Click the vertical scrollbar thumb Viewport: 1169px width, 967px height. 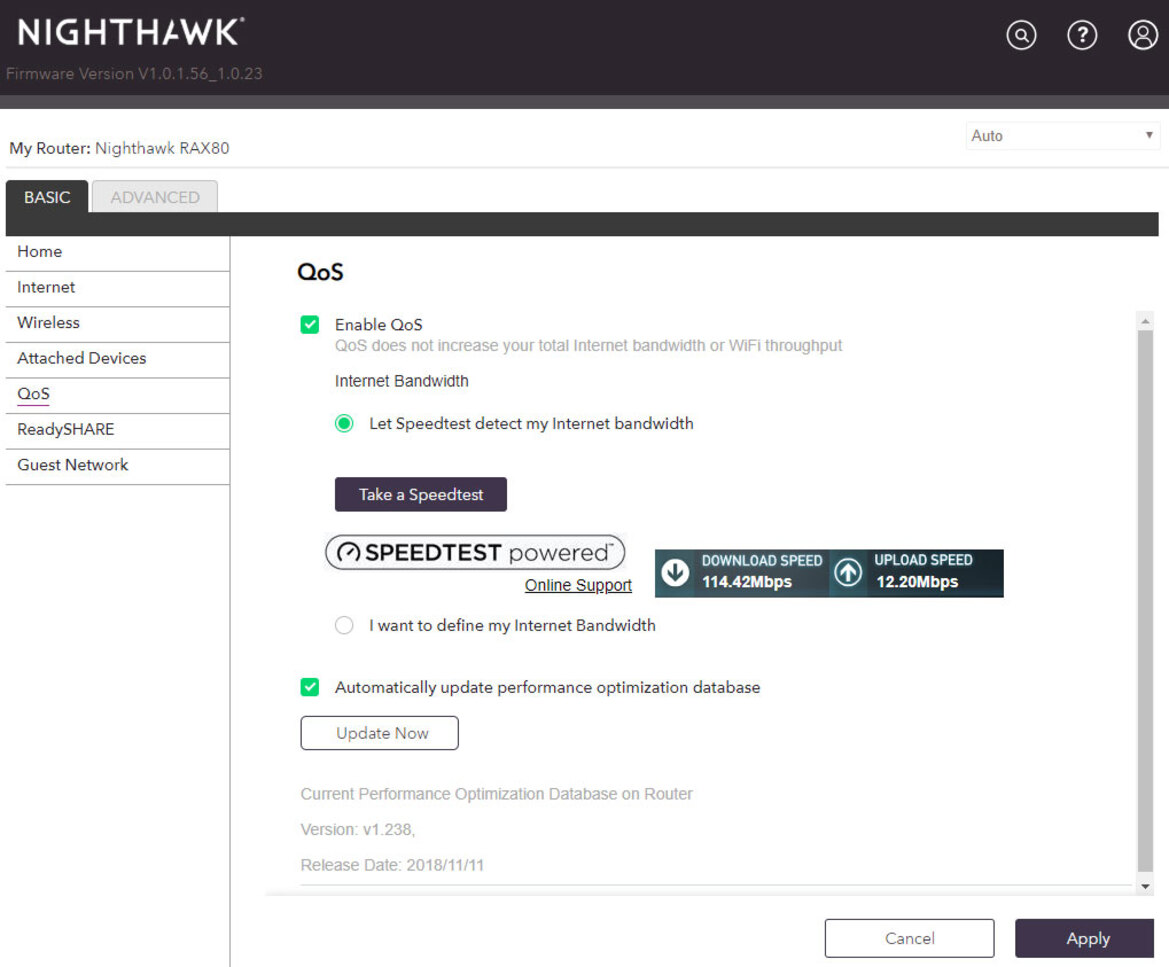coord(1145,600)
